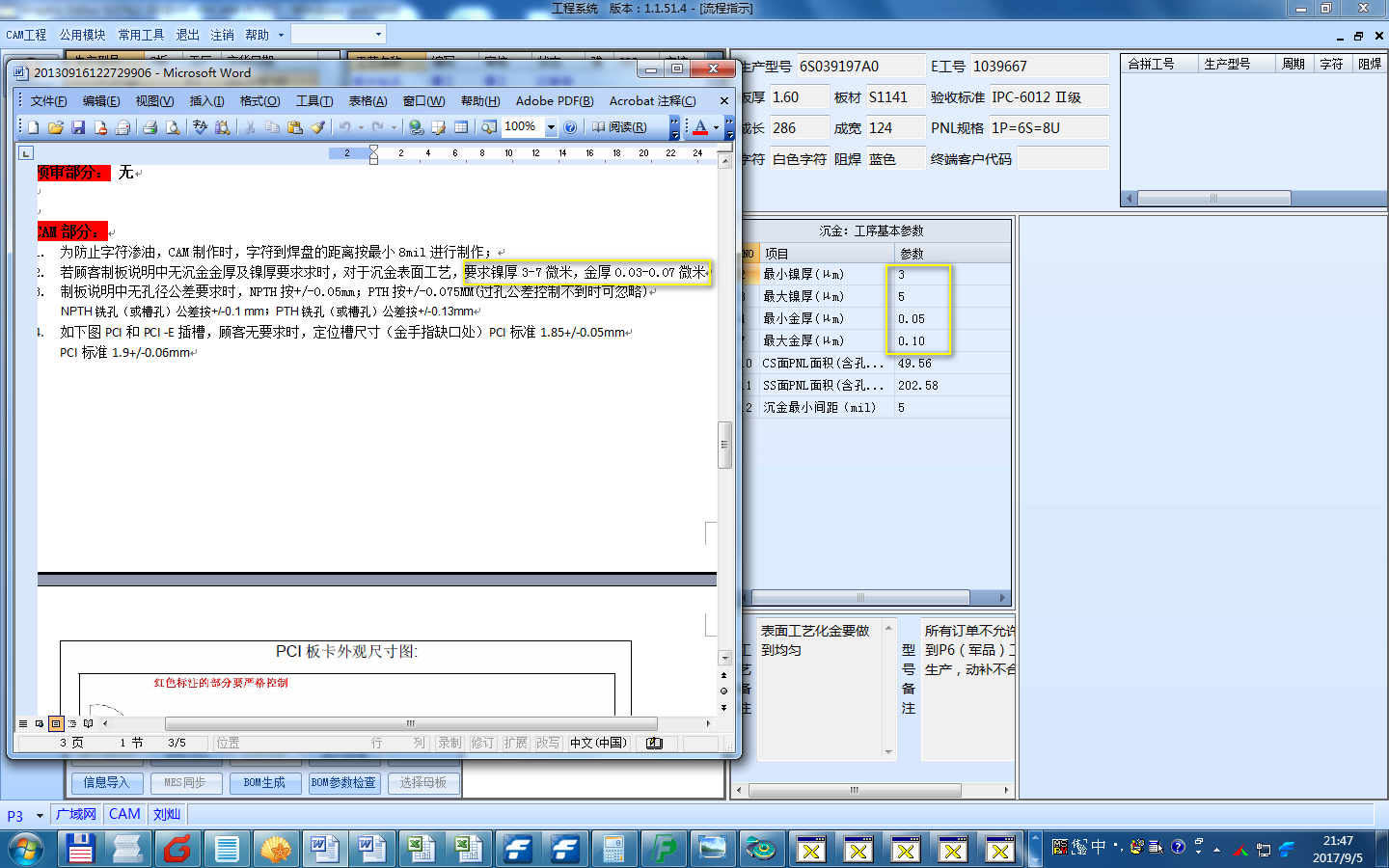Open the 帮助 dropdown arrow in the main app menu
This screenshot has height=868, width=1389.
tap(281, 35)
